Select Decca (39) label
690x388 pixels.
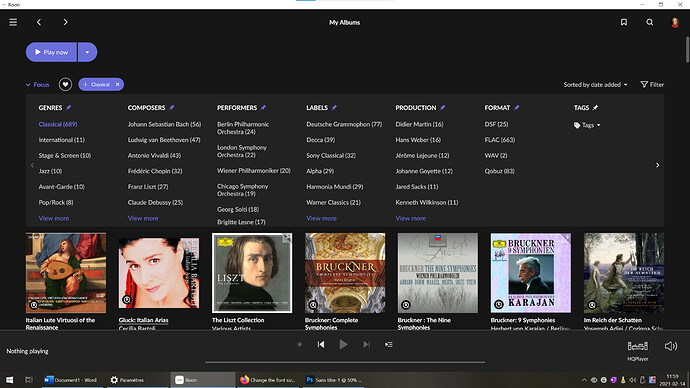click(x=320, y=140)
